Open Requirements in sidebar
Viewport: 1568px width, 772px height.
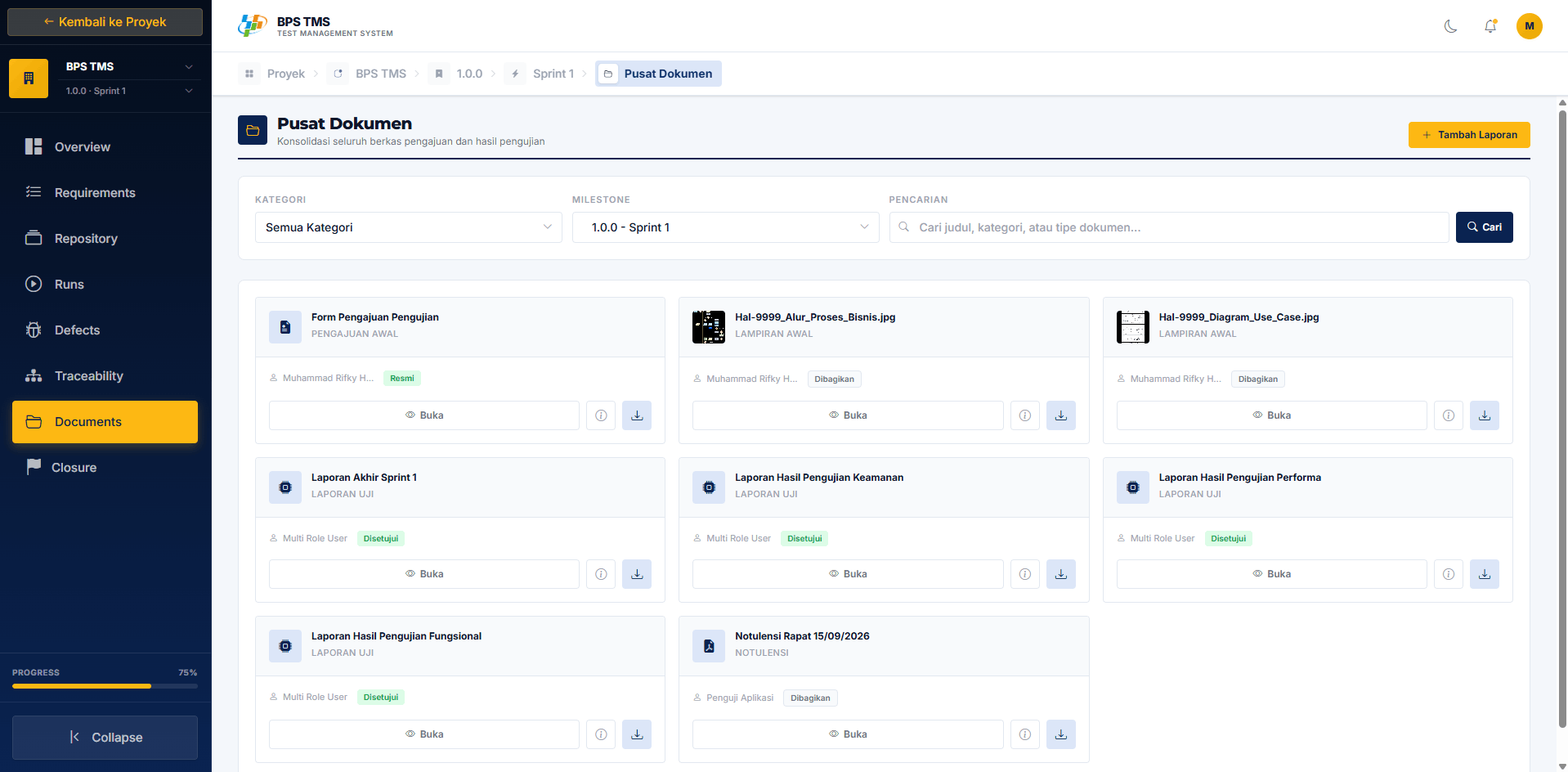coord(105,193)
